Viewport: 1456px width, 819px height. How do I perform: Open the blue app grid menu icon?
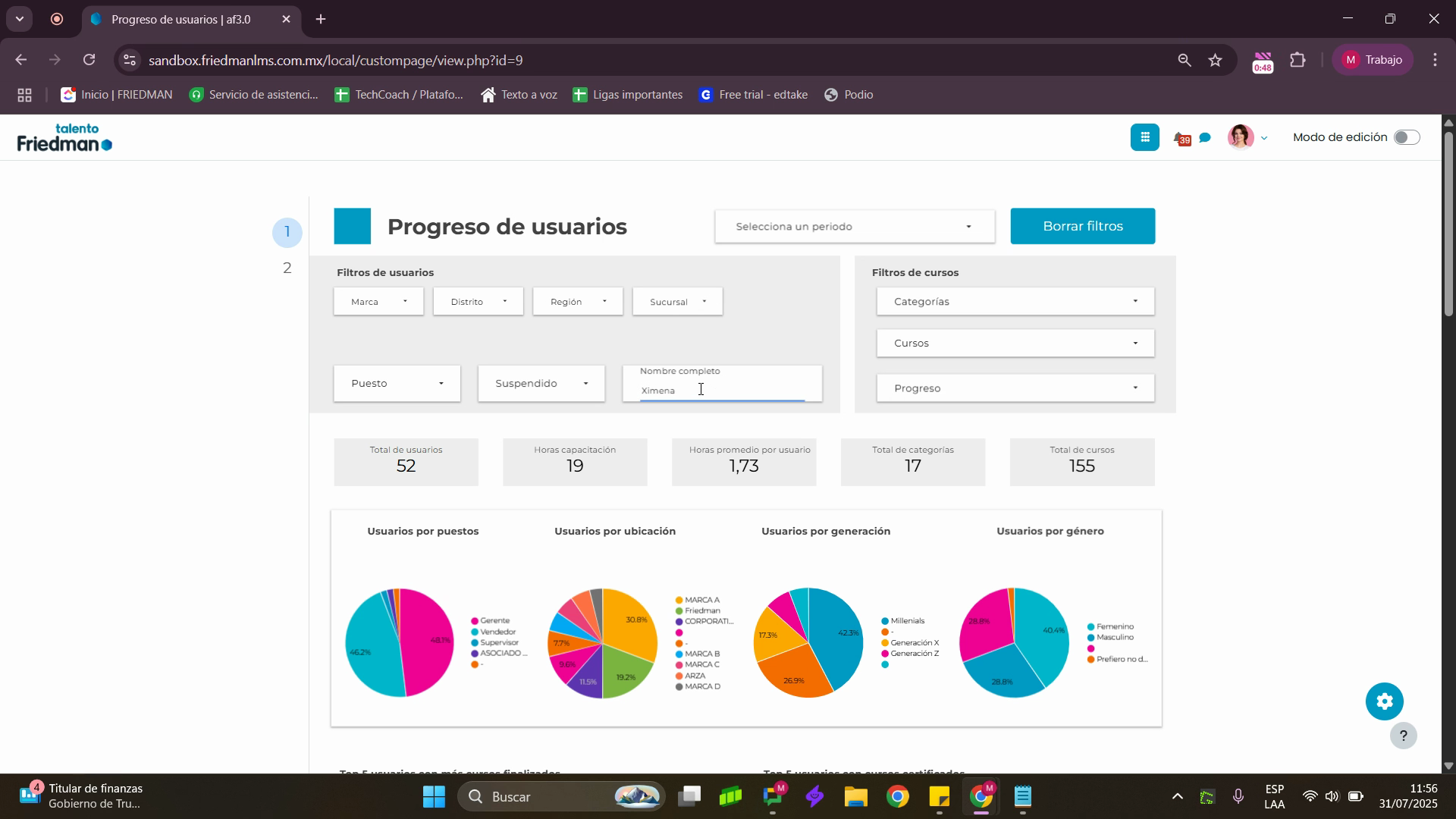coord(1144,137)
